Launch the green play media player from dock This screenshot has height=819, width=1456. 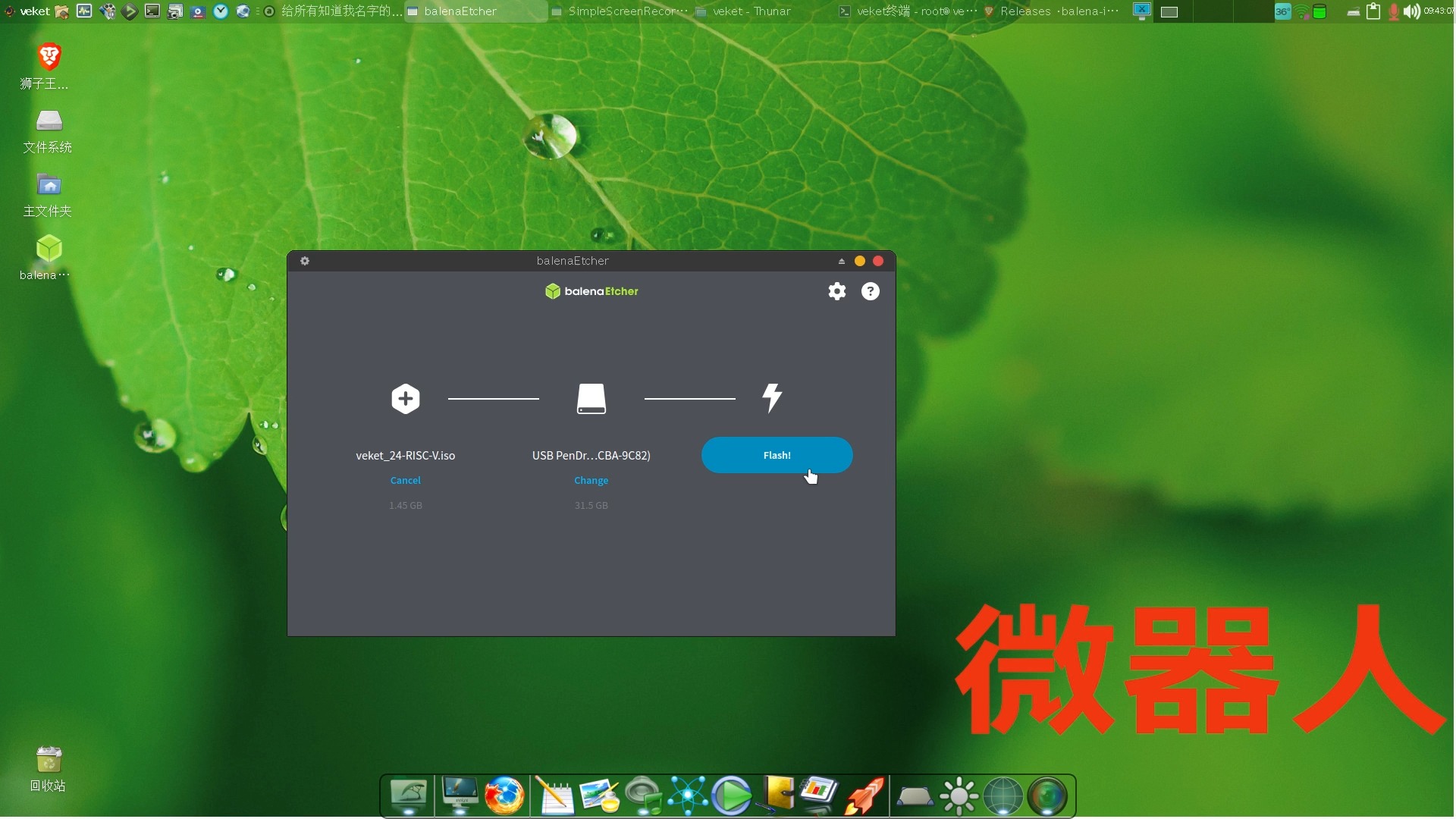[x=732, y=796]
